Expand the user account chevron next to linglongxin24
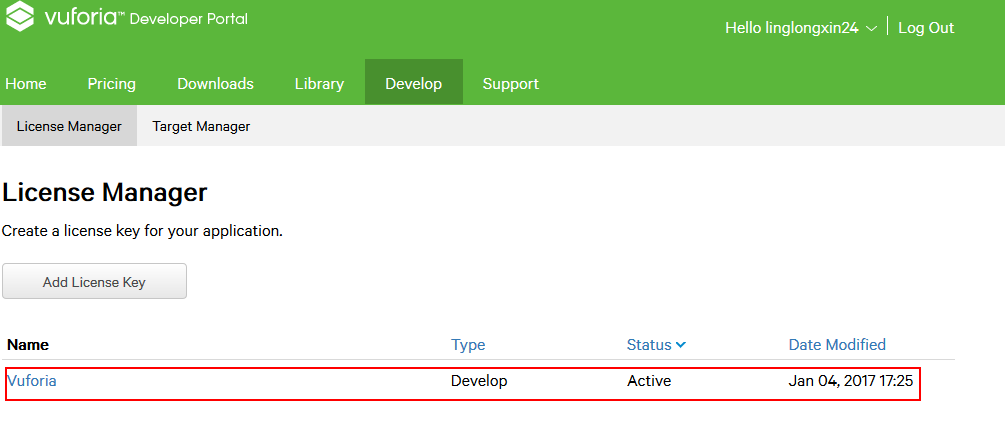Image resolution: width=1005 pixels, height=427 pixels. (x=870, y=28)
